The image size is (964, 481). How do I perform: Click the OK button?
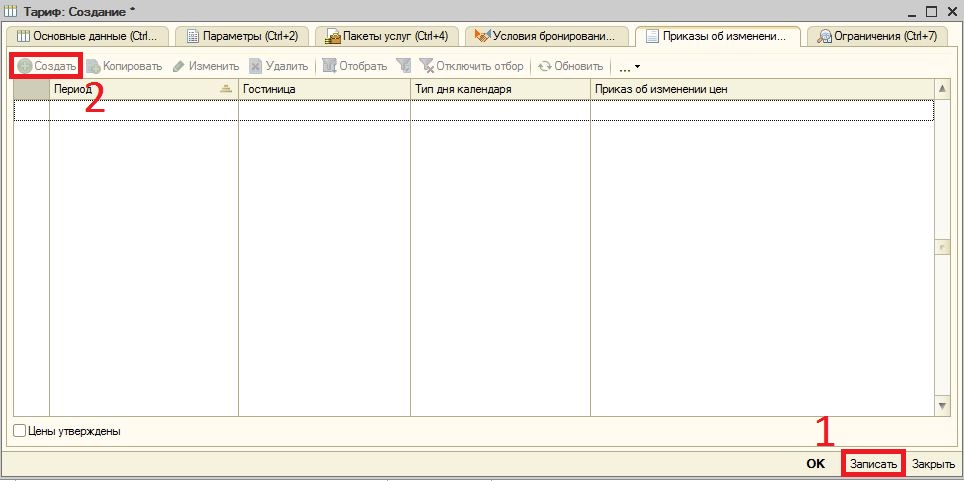[x=815, y=464]
